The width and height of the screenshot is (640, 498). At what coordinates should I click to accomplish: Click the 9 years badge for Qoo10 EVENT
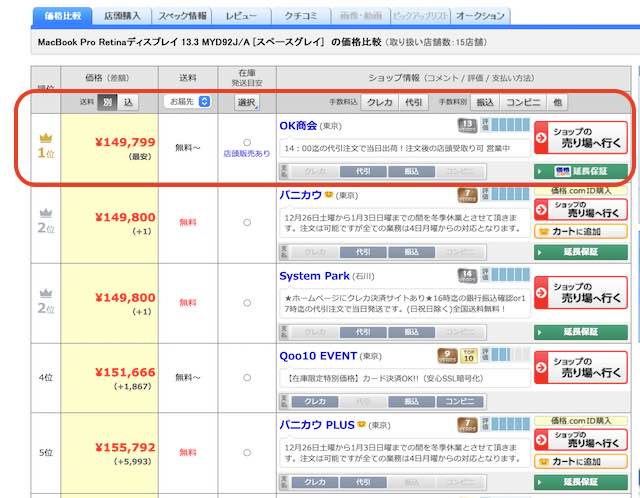click(447, 356)
